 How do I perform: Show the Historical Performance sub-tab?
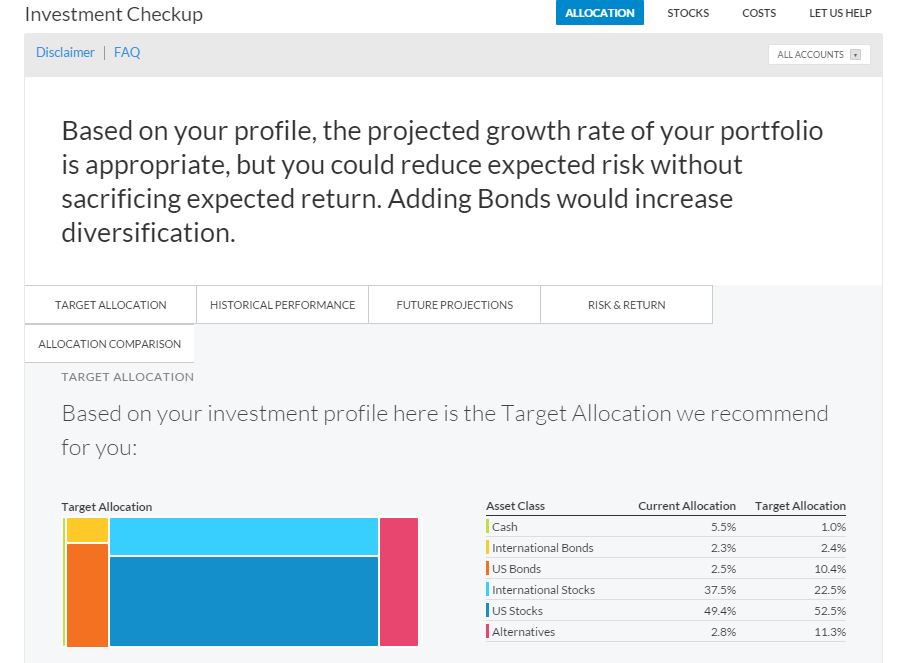(x=282, y=305)
